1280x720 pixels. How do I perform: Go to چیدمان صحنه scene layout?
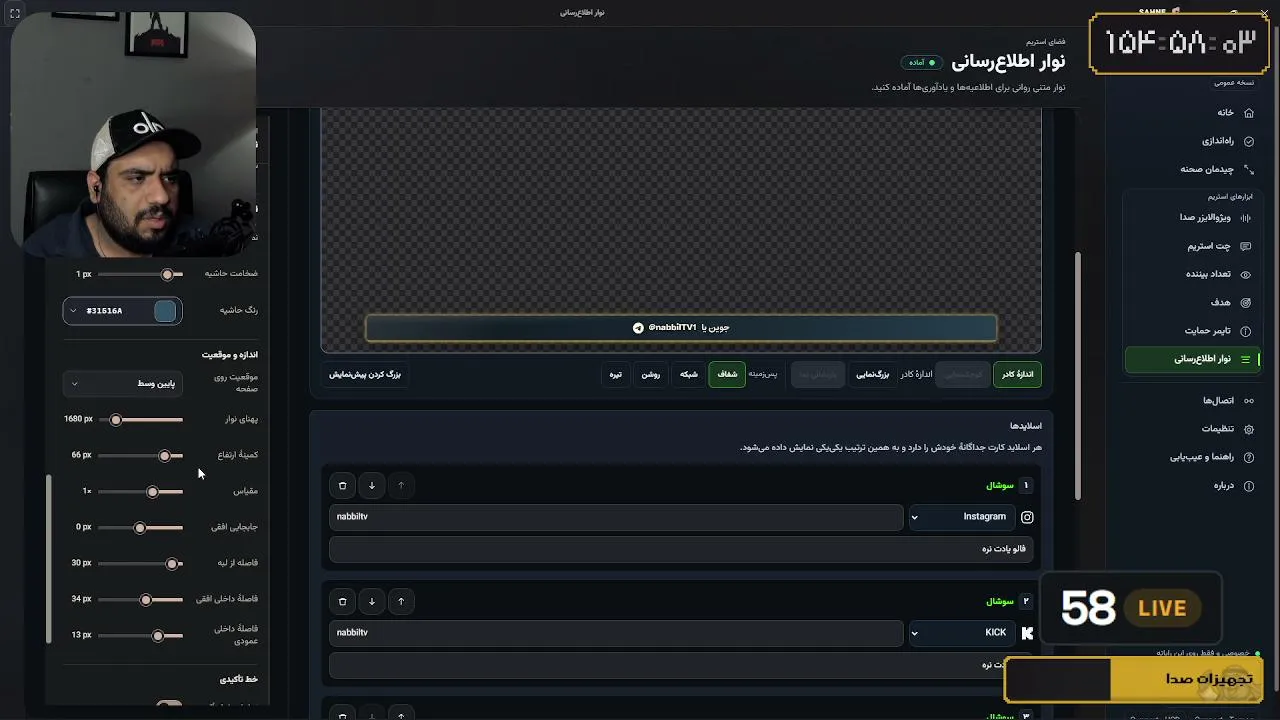coord(1191,169)
